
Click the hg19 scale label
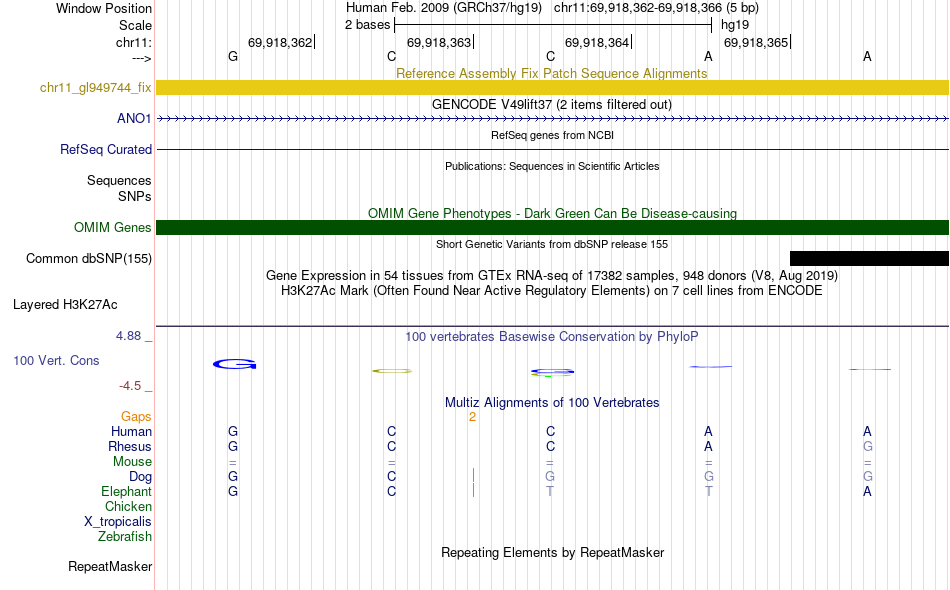[735, 25]
